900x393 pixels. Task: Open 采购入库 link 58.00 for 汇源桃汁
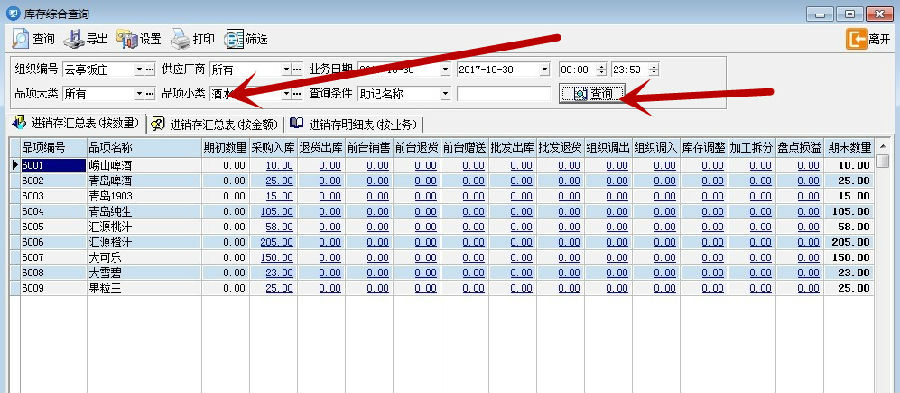pyautogui.click(x=280, y=227)
